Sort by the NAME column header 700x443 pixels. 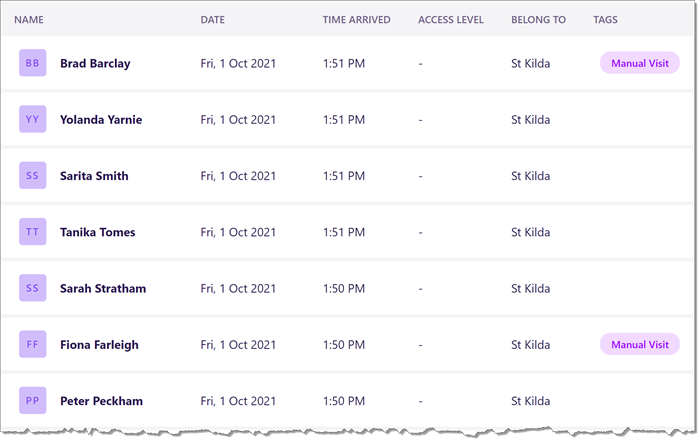click(29, 20)
